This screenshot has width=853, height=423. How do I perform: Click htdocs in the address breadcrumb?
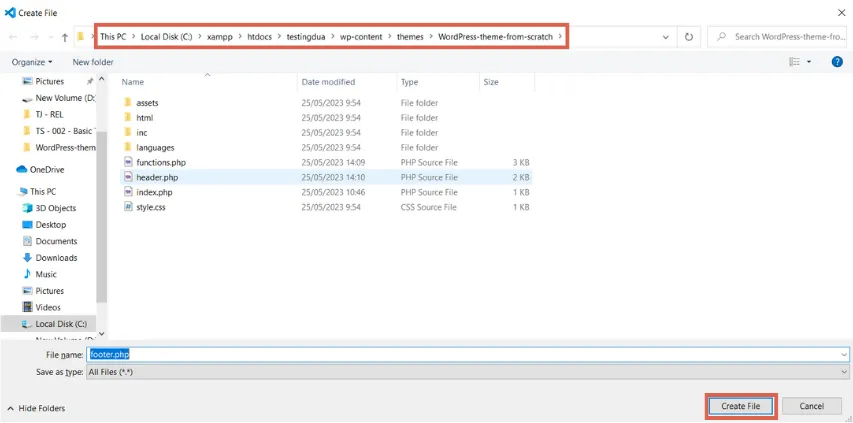[x=259, y=37]
